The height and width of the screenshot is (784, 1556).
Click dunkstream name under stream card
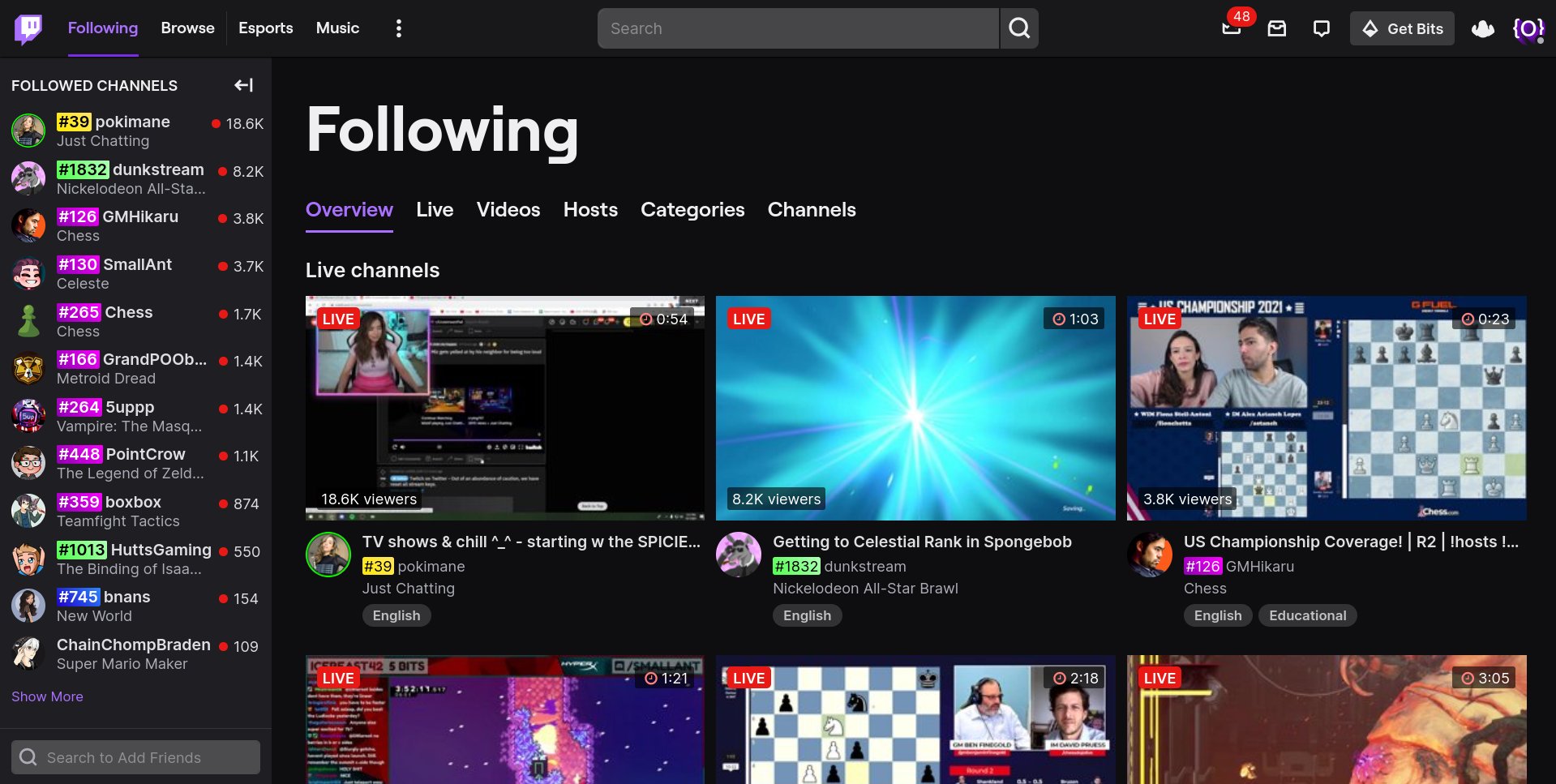865,566
